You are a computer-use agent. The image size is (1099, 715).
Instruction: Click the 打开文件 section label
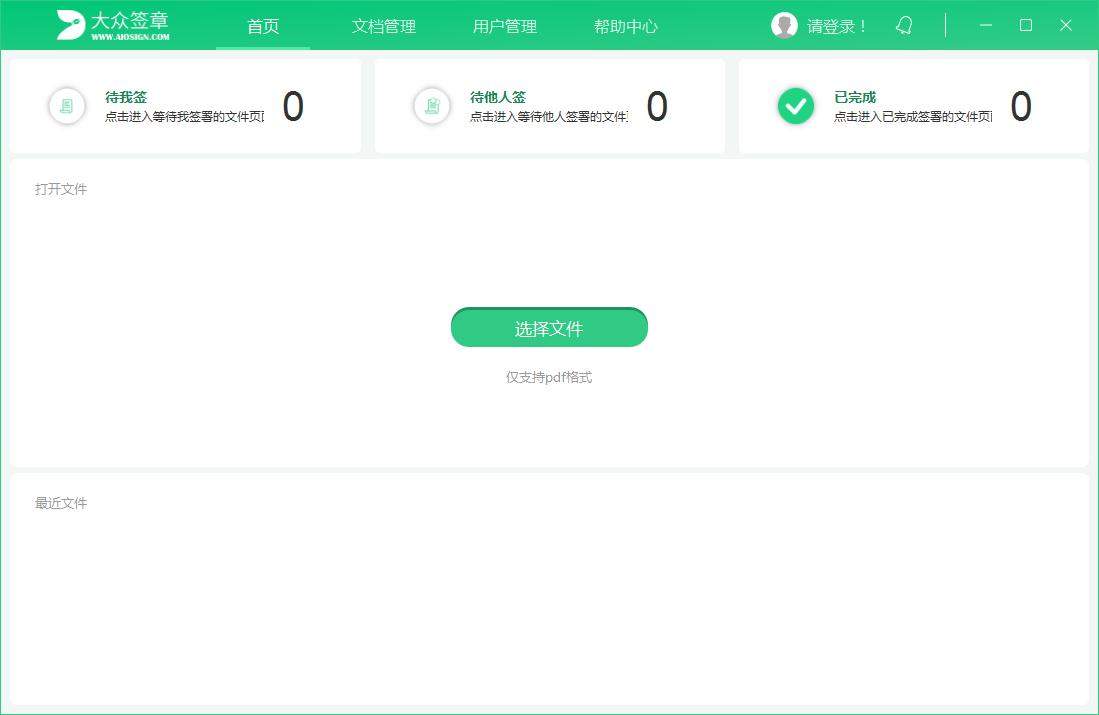pyautogui.click(x=61, y=189)
